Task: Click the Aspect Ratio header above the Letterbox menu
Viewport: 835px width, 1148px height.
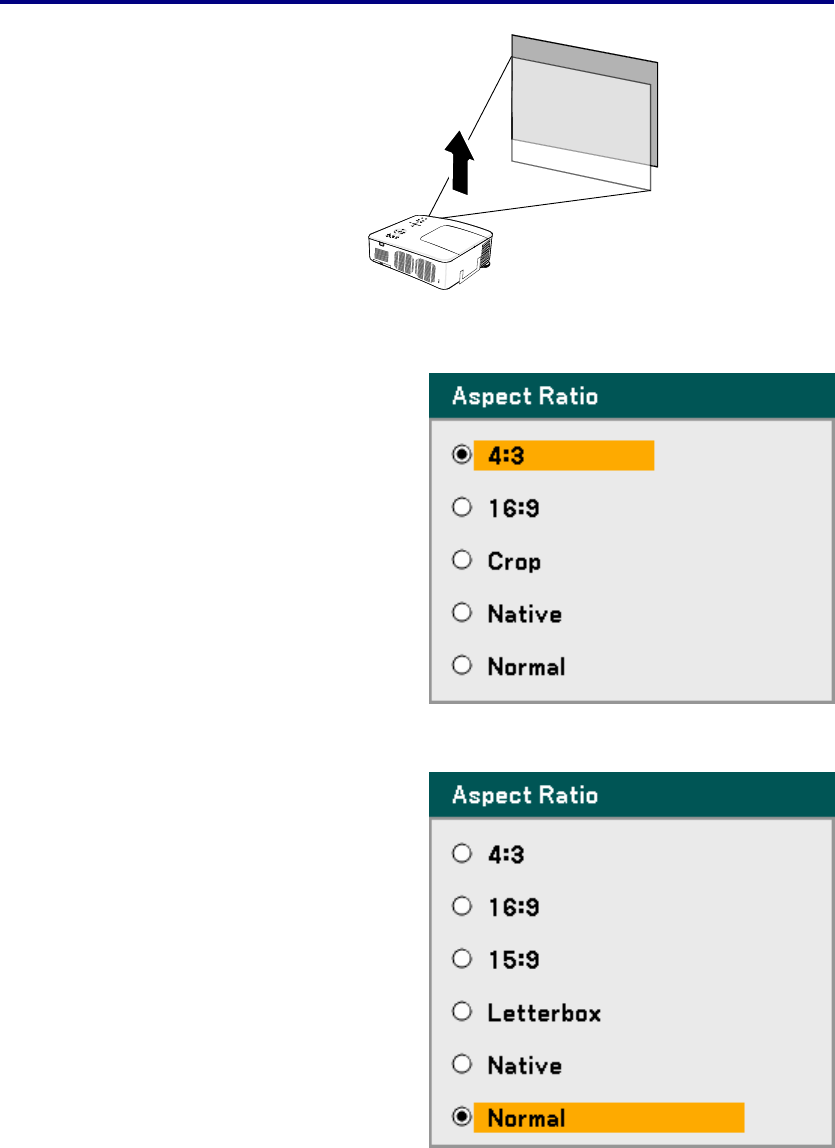Action: tap(525, 796)
